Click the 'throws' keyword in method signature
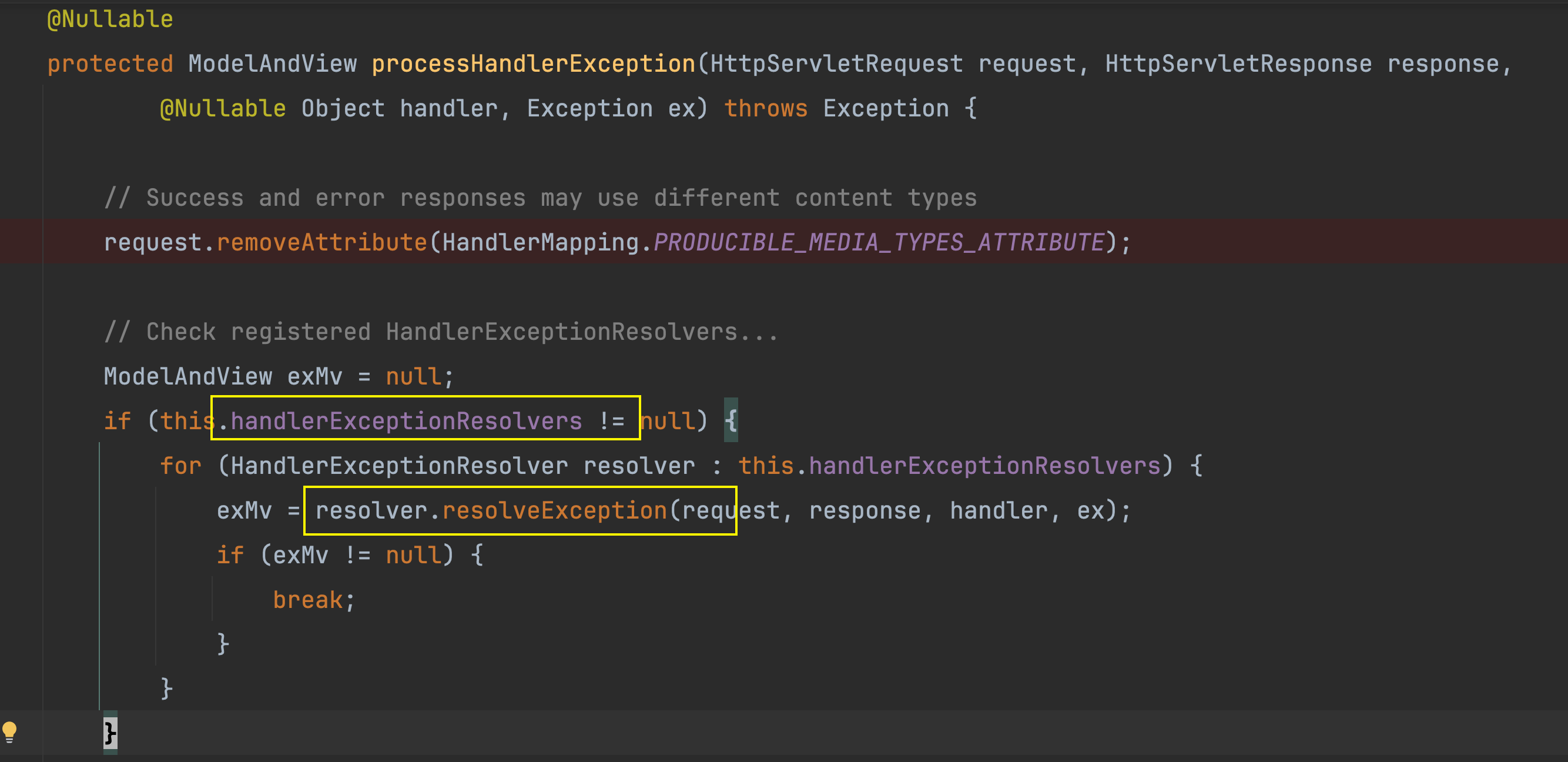Image resolution: width=1568 pixels, height=762 pixels. [765, 108]
